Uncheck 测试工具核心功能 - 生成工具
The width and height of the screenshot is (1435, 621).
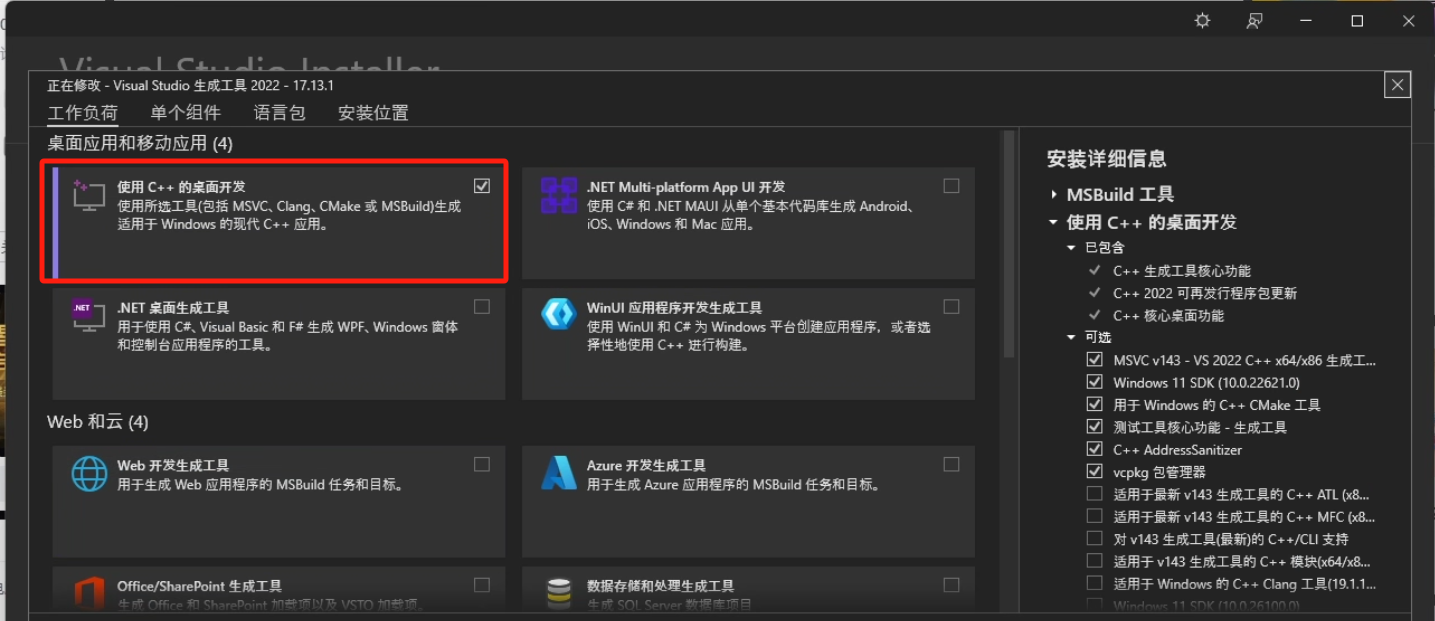[1094, 427]
